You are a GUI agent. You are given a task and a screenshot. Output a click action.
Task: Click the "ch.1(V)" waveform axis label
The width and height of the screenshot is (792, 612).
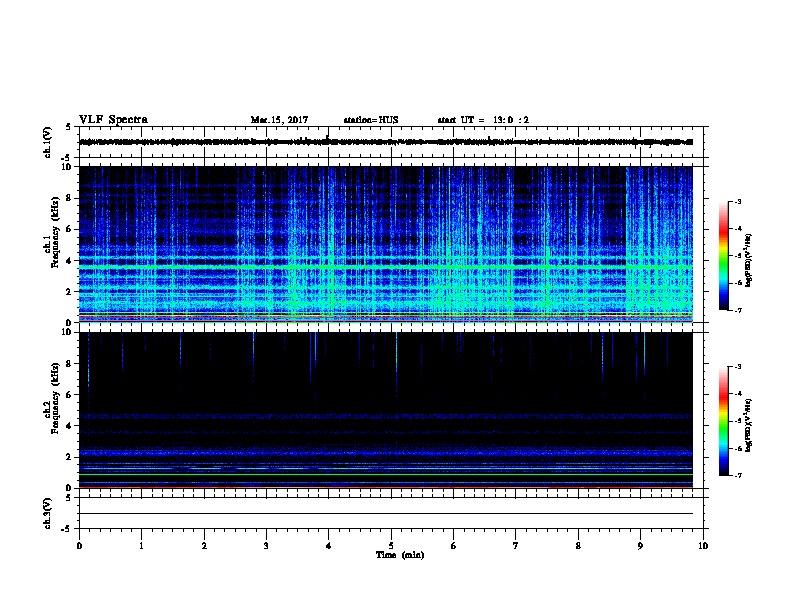(x=48, y=142)
